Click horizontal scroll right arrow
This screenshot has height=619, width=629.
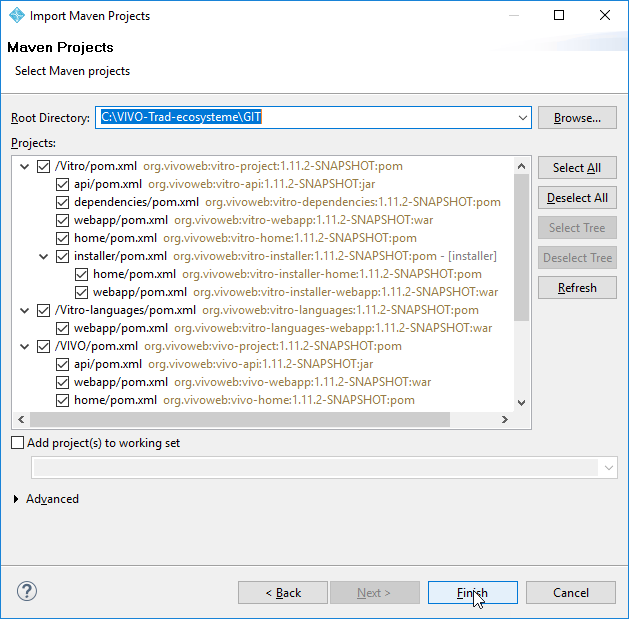pos(505,420)
